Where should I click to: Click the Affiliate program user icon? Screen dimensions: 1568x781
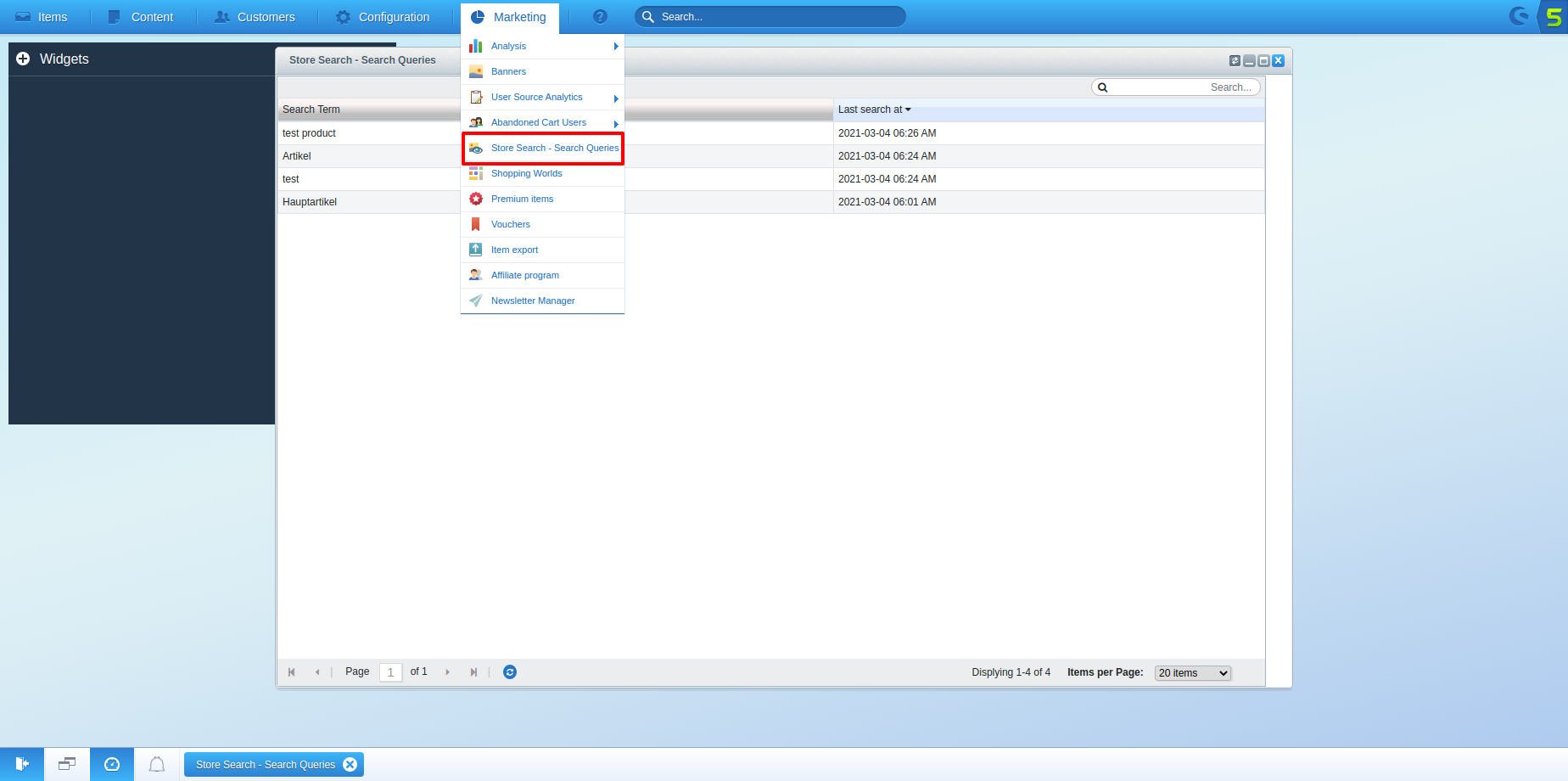point(476,275)
